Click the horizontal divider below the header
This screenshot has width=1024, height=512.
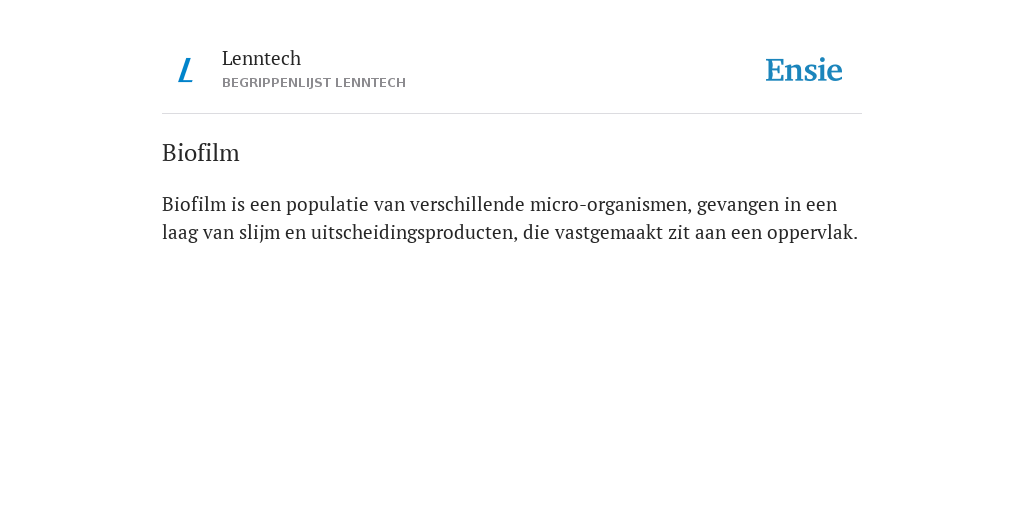[512, 114]
